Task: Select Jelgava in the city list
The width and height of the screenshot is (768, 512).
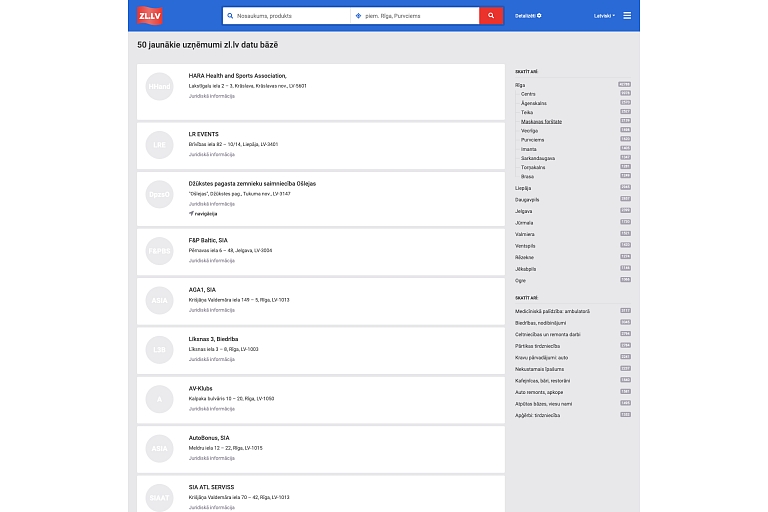Action: (523, 211)
